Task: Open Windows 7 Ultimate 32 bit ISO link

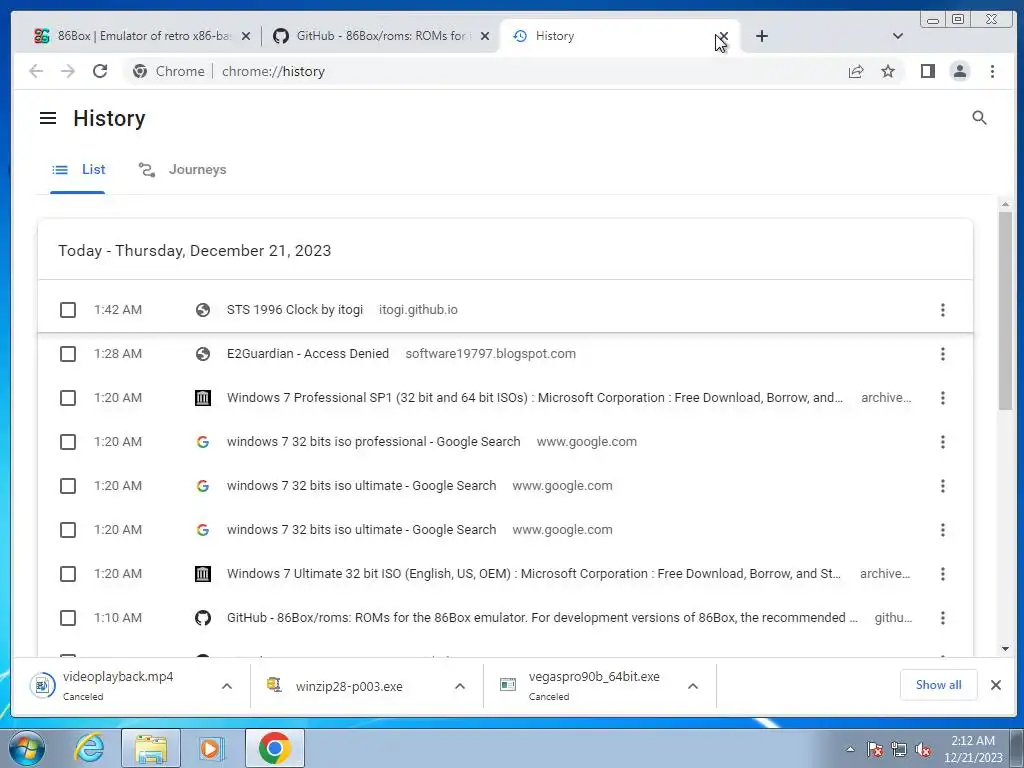Action: point(534,574)
